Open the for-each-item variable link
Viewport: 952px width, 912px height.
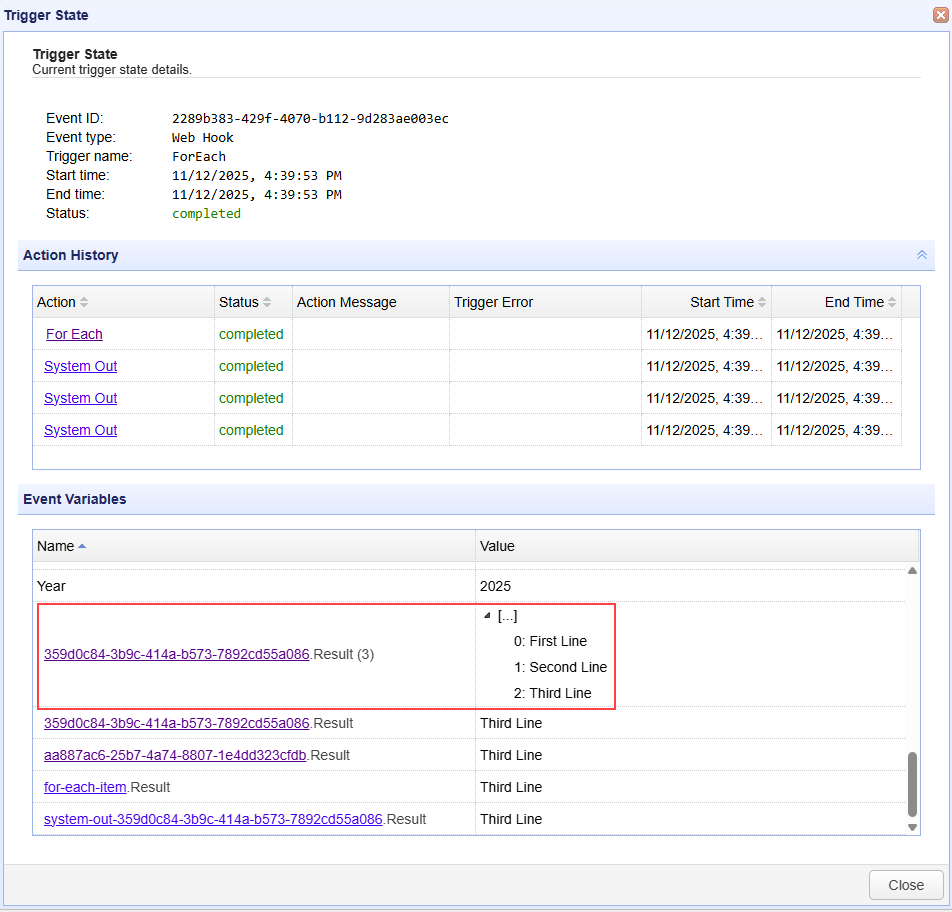click(x=85, y=787)
